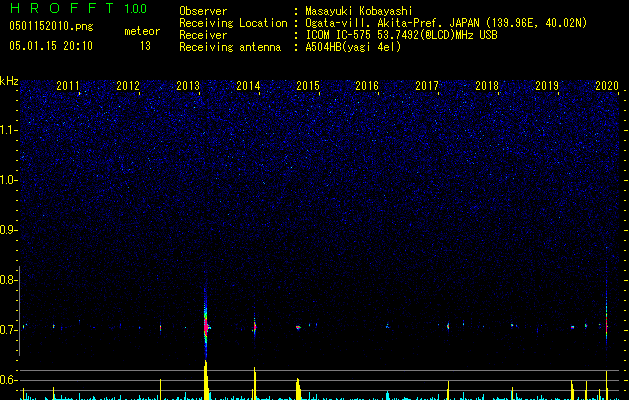Click the strong meteor echo after 2013
The height and width of the screenshot is (400, 629).
206,323
